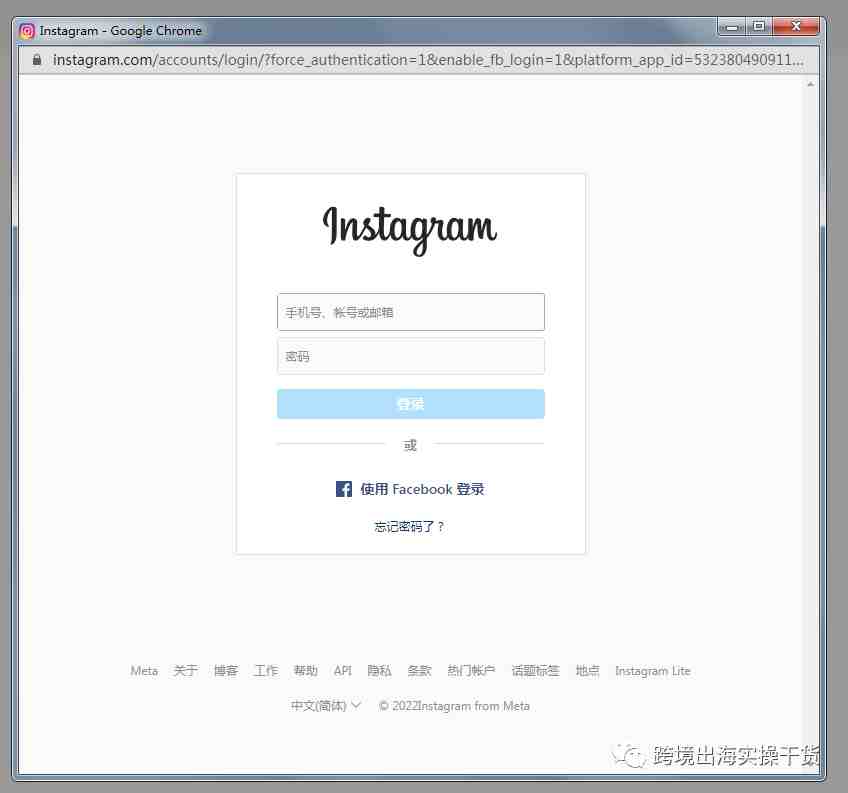Viewport: 848px width, 793px height.
Task: Click the padlock site security icon
Action: pos(37,60)
